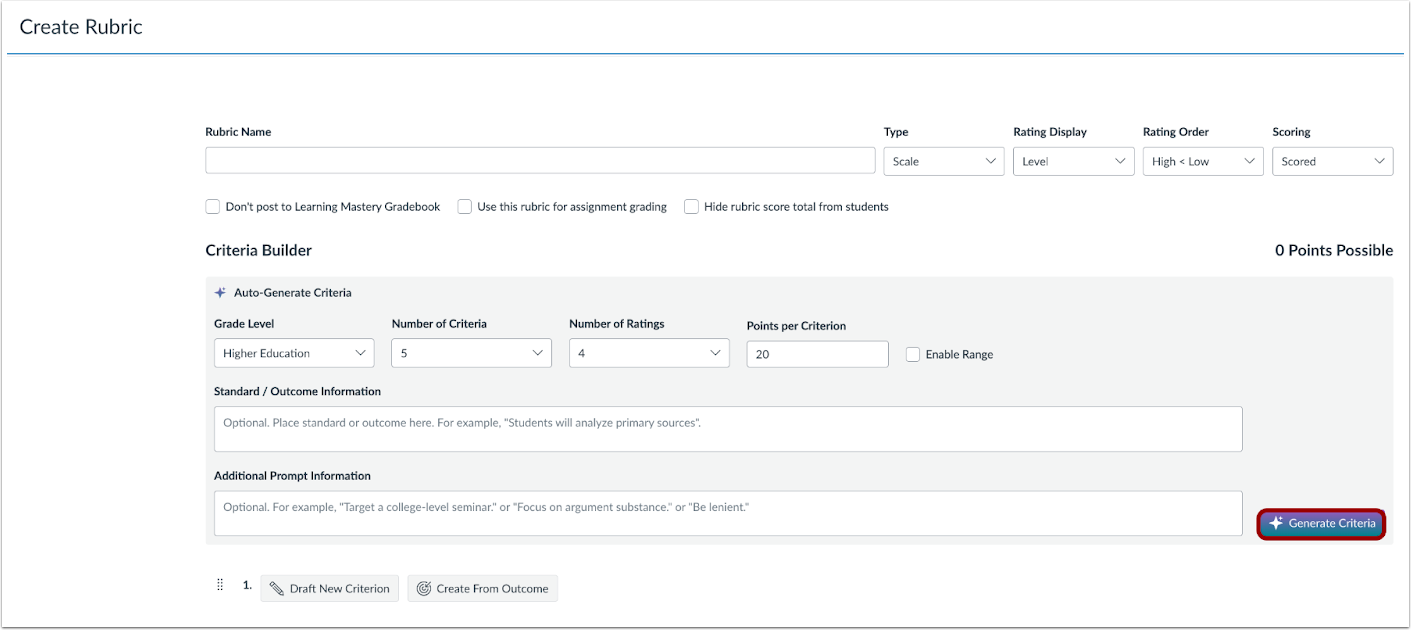Open the Scoring dropdown
The height and width of the screenshot is (630, 1411).
1332,162
